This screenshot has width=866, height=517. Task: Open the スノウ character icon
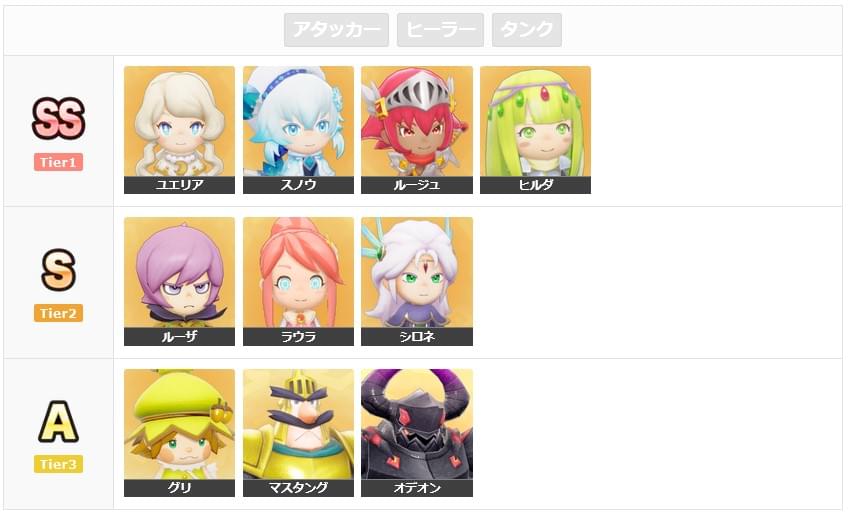click(298, 130)
